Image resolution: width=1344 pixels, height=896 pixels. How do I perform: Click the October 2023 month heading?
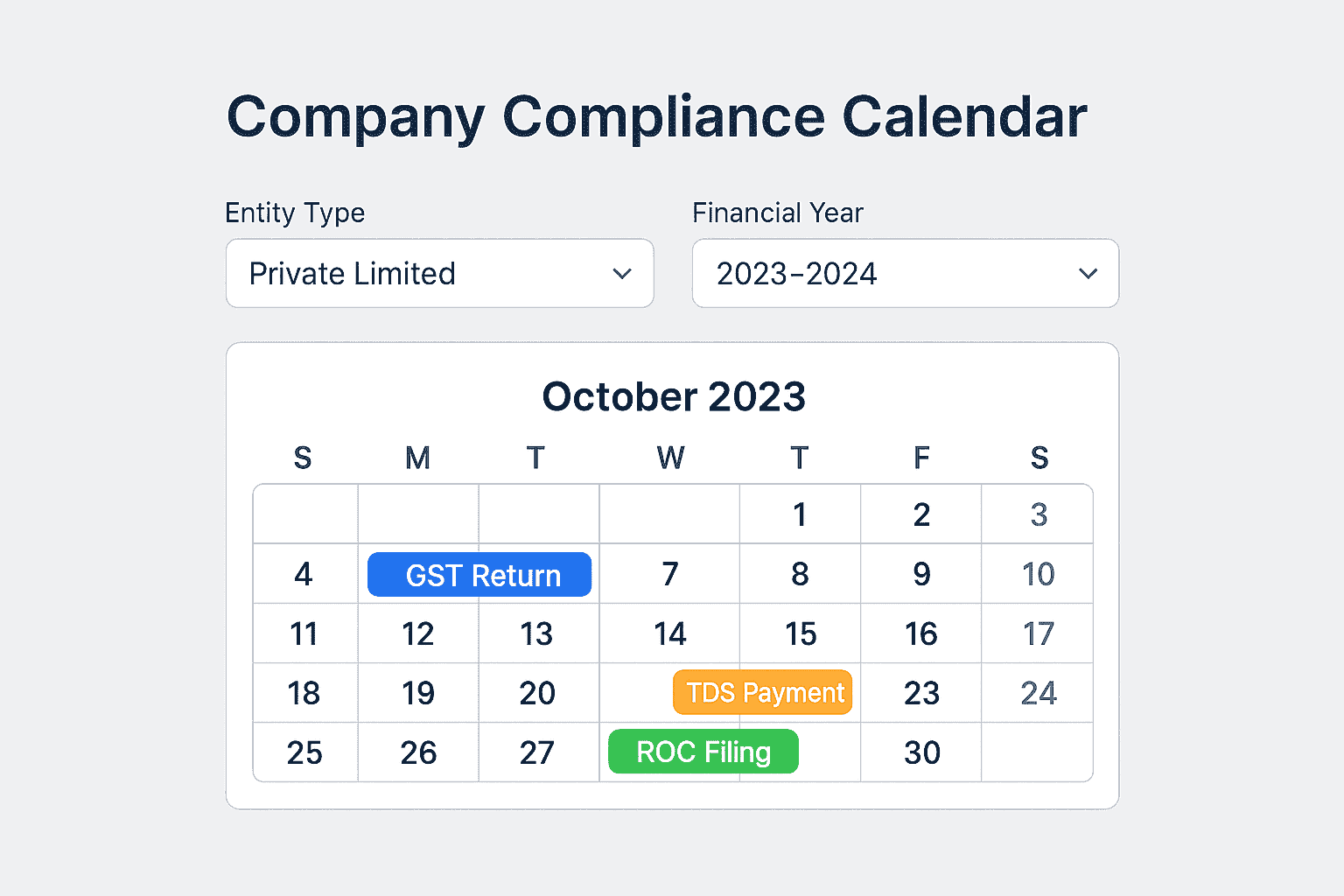tap(673, 396)
